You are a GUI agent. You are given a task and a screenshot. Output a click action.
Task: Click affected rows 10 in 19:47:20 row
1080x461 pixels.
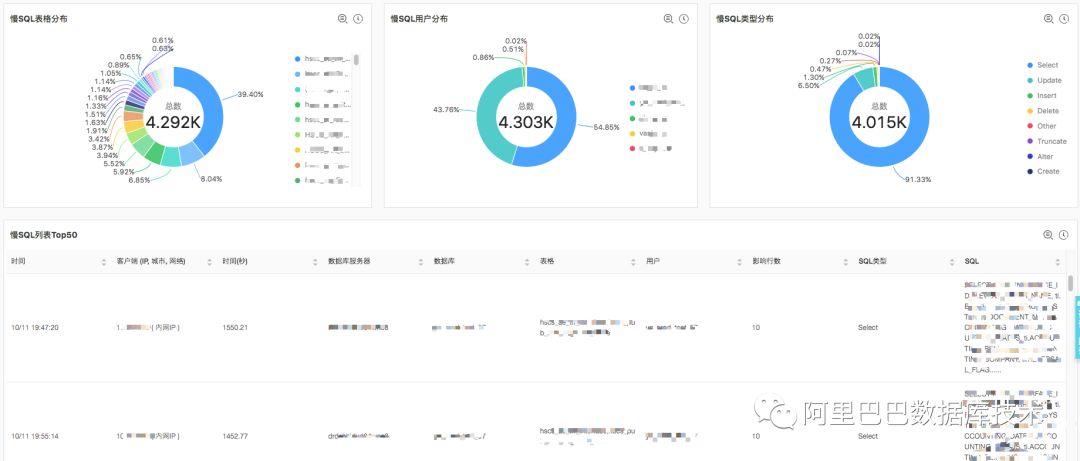756,327
